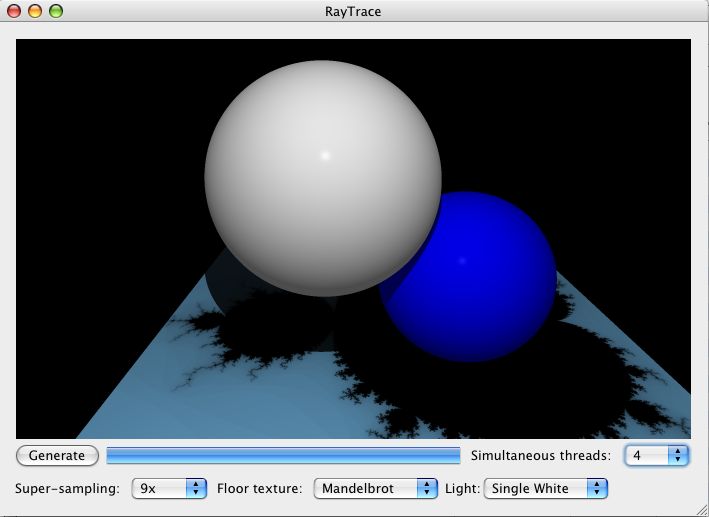Open the Simultaneous threads dropdown
Image resolution: width=709 pixels, height=517 pixels.
(657, 456)
